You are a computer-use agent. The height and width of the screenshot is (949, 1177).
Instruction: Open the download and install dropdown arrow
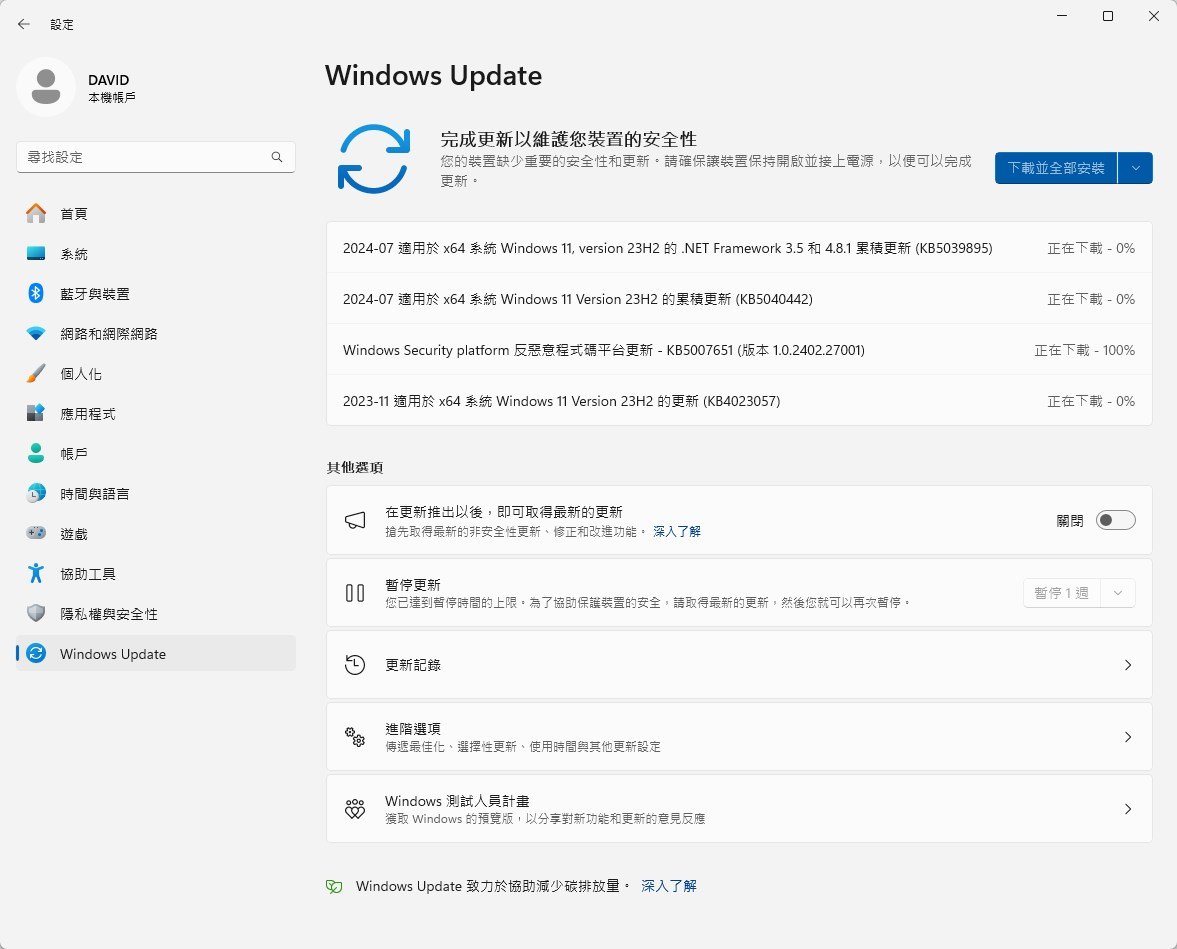(1136, 168)
